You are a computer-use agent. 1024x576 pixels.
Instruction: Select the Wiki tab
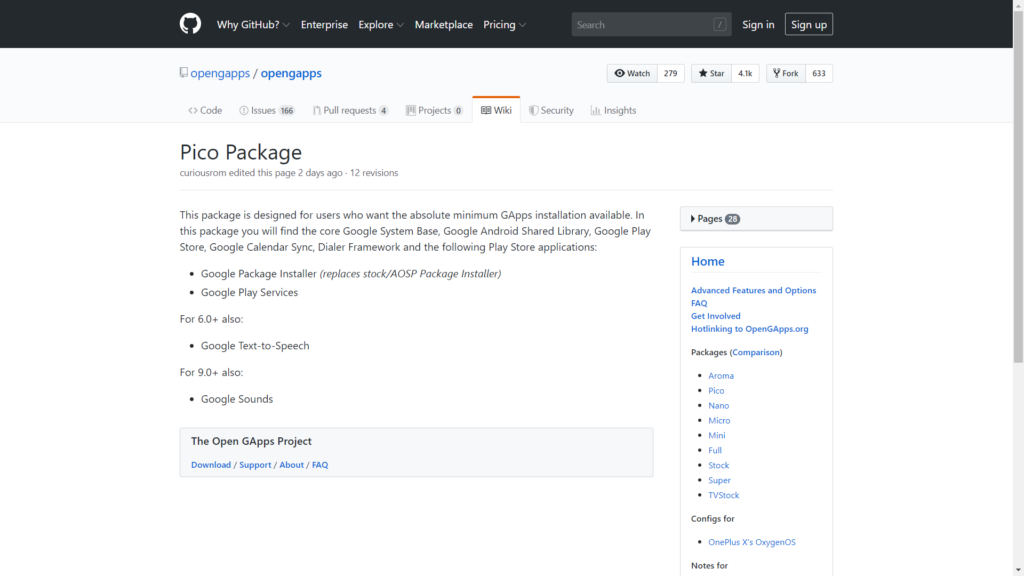[496, 110]
